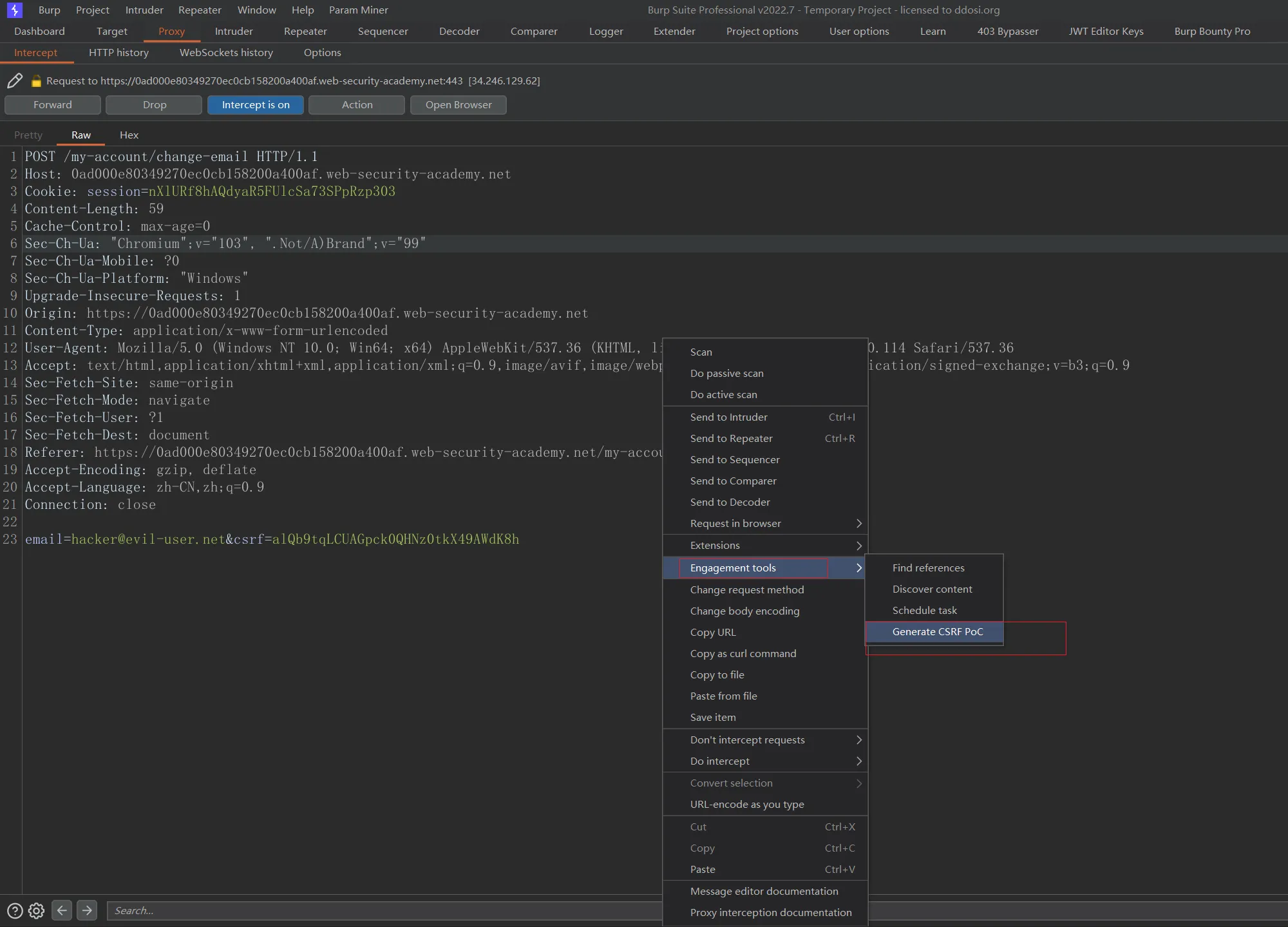This screenshot has height=927, width=1288.
Task: Open the Burp menu
Action: [x=49, y=10]
